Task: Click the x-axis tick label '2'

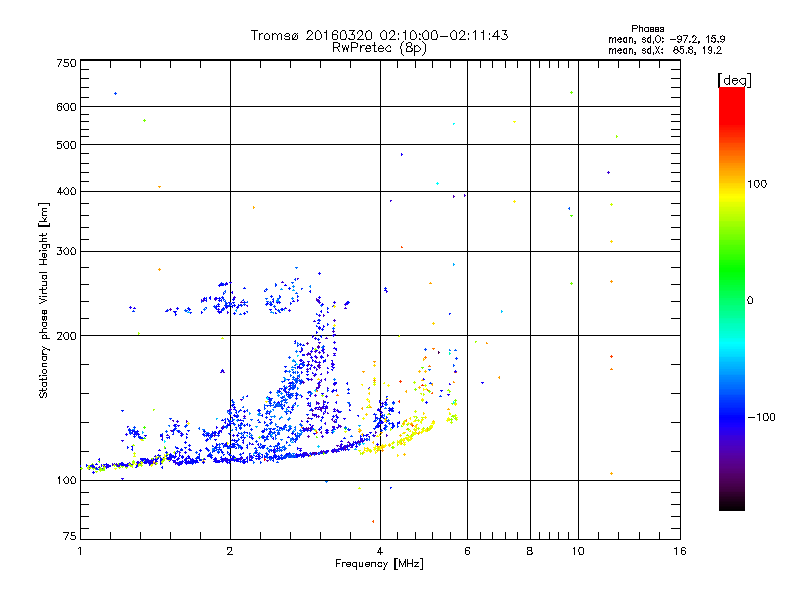Action: click(x=230, y=551)
